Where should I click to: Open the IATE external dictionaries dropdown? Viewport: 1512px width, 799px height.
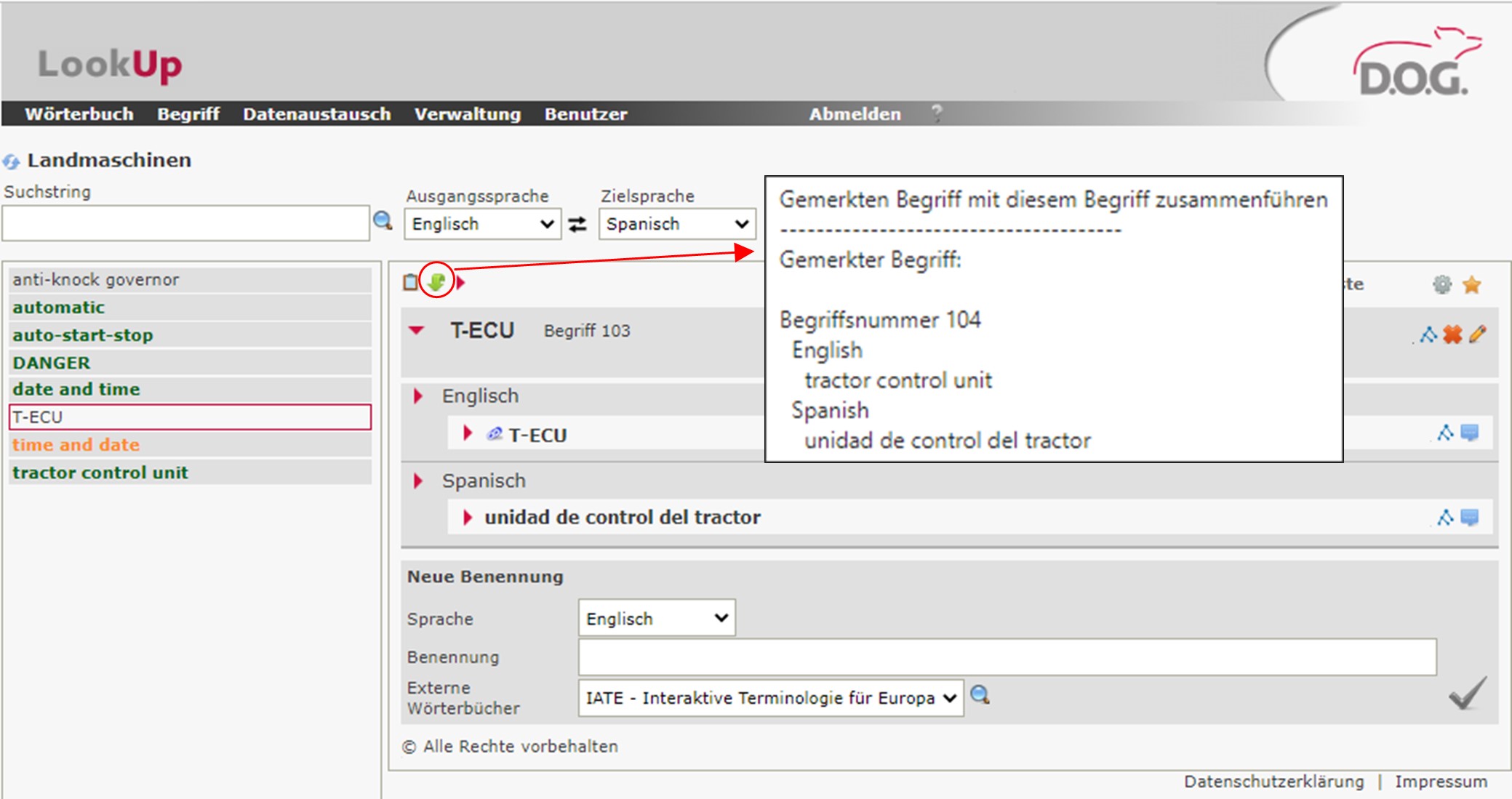coord(770,698)
